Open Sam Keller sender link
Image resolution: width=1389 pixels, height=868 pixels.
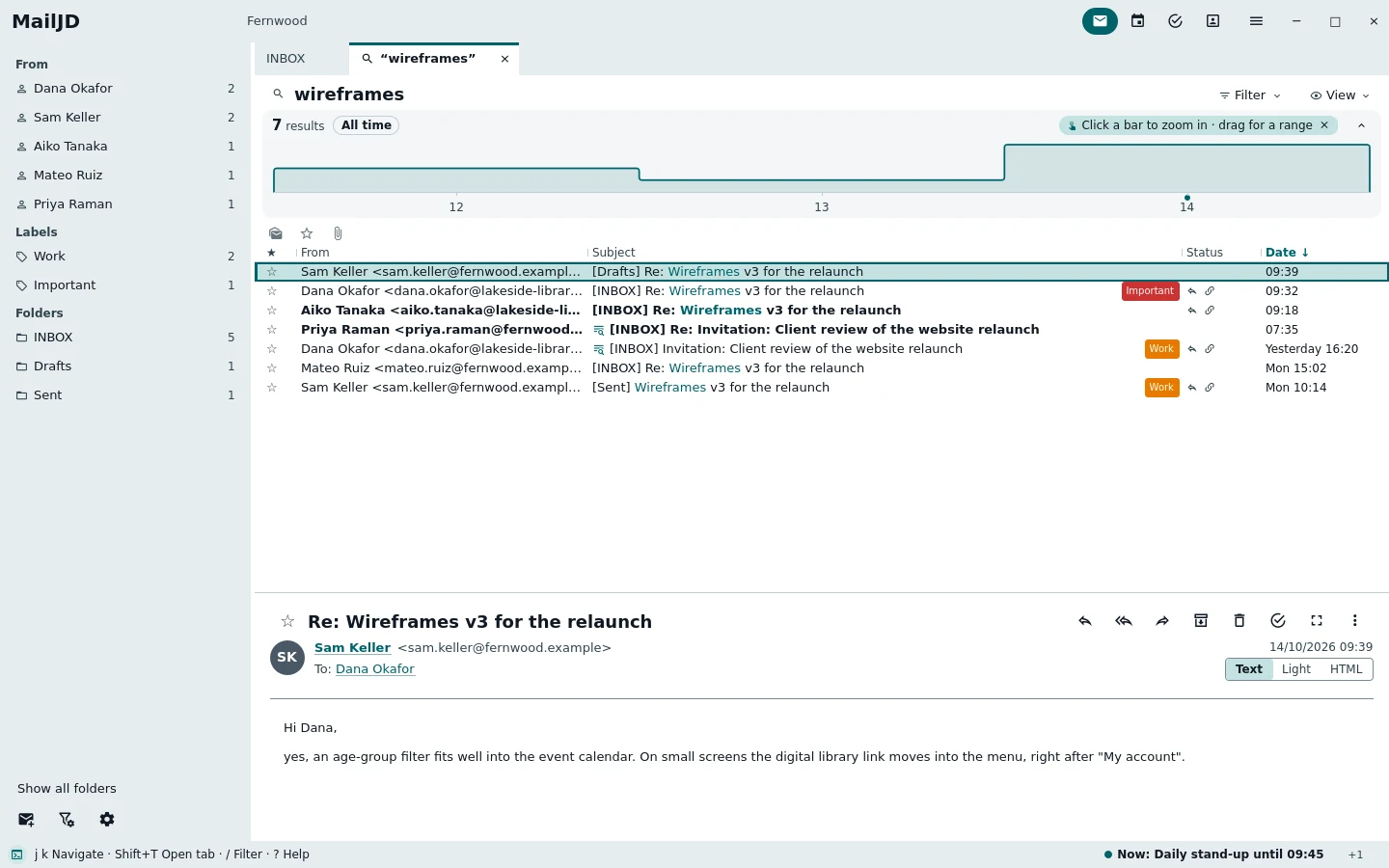(x=352, y=648)
